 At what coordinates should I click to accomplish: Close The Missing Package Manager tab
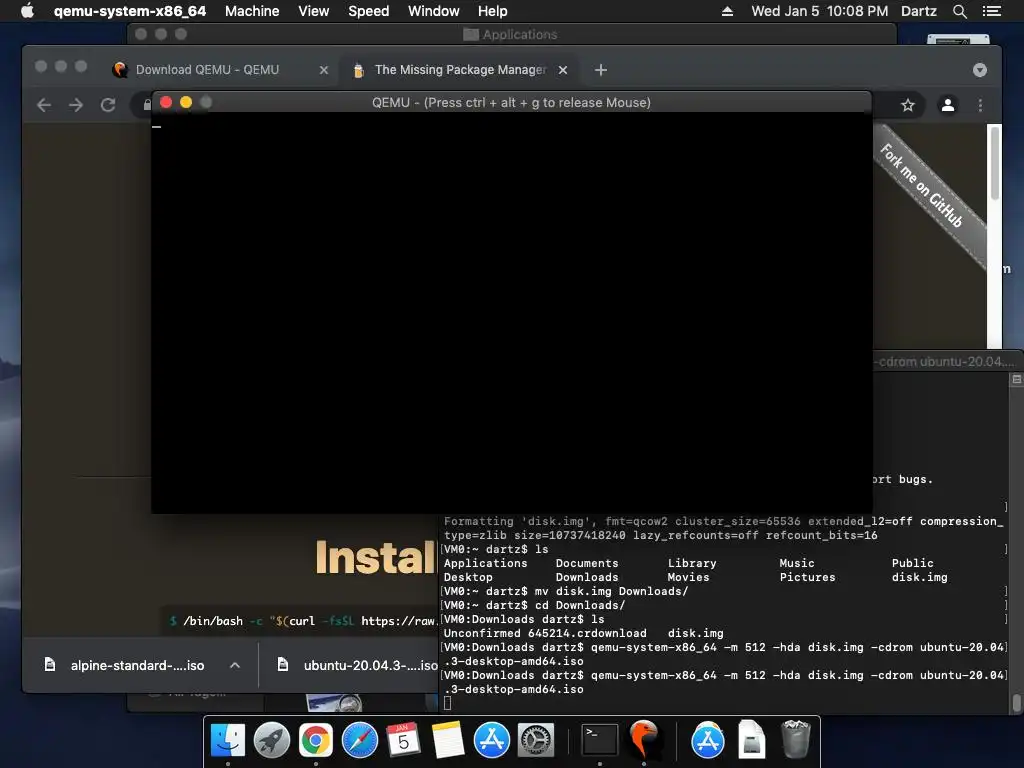[x=562, y=70]
